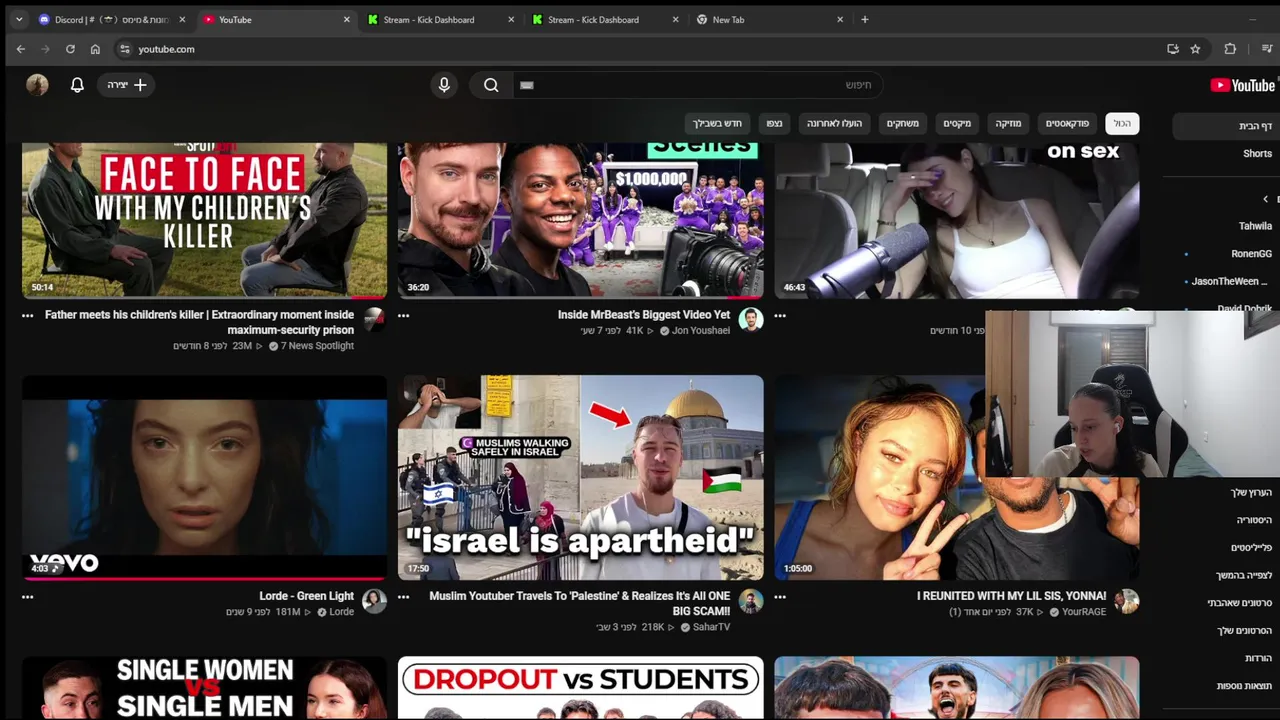Open browser extensions puzzle icon

click(1230, 49)
